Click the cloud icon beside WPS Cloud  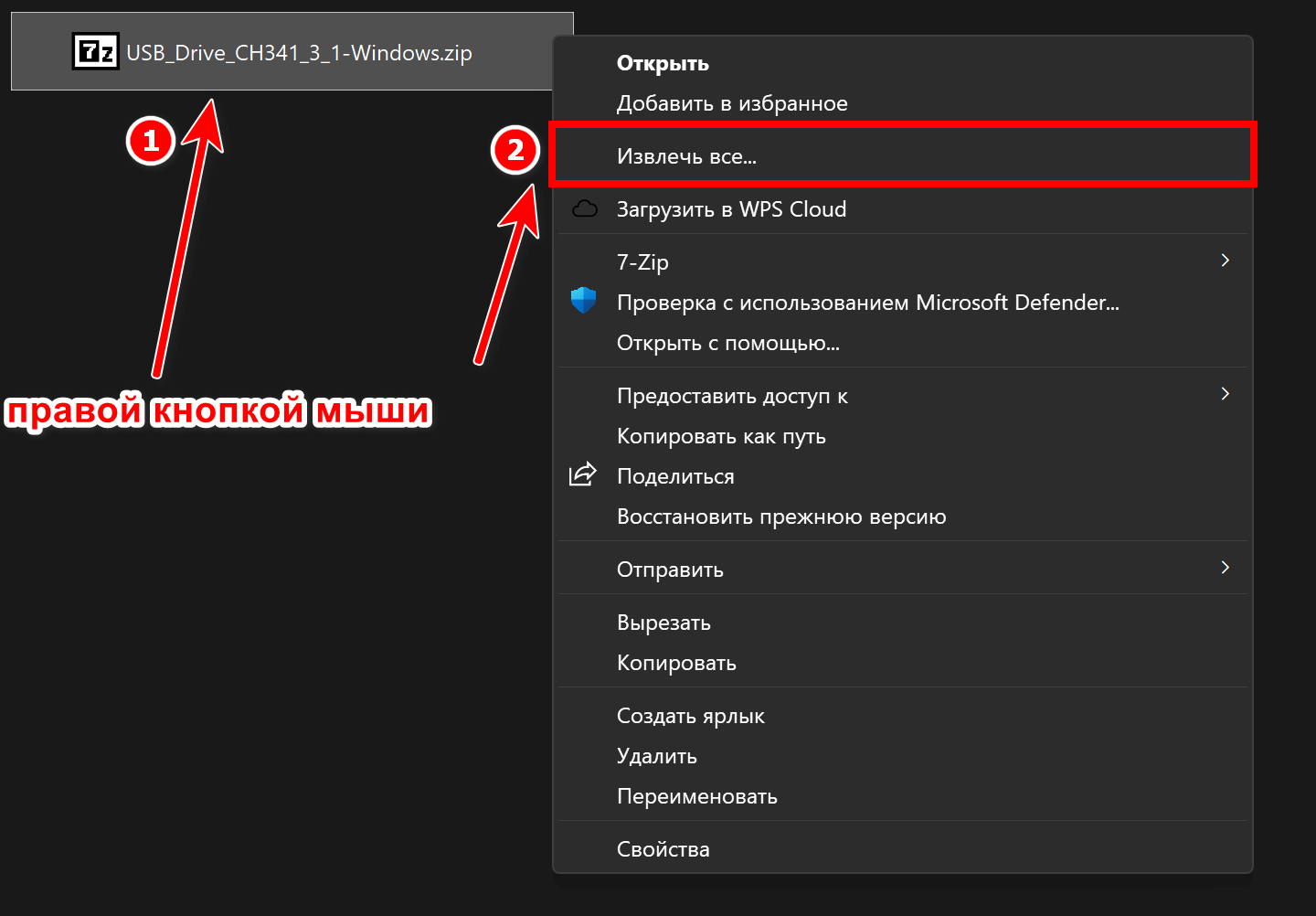click(x=584, y=209)
